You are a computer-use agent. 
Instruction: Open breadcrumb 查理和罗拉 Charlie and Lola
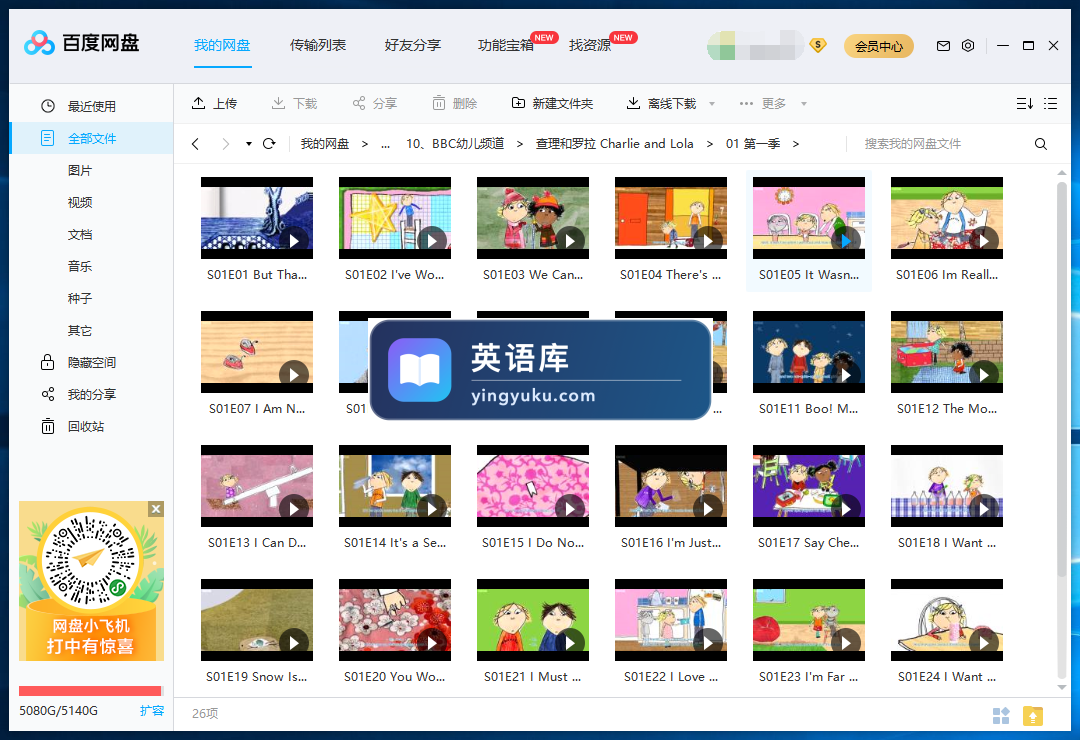[x=614, y=144]
